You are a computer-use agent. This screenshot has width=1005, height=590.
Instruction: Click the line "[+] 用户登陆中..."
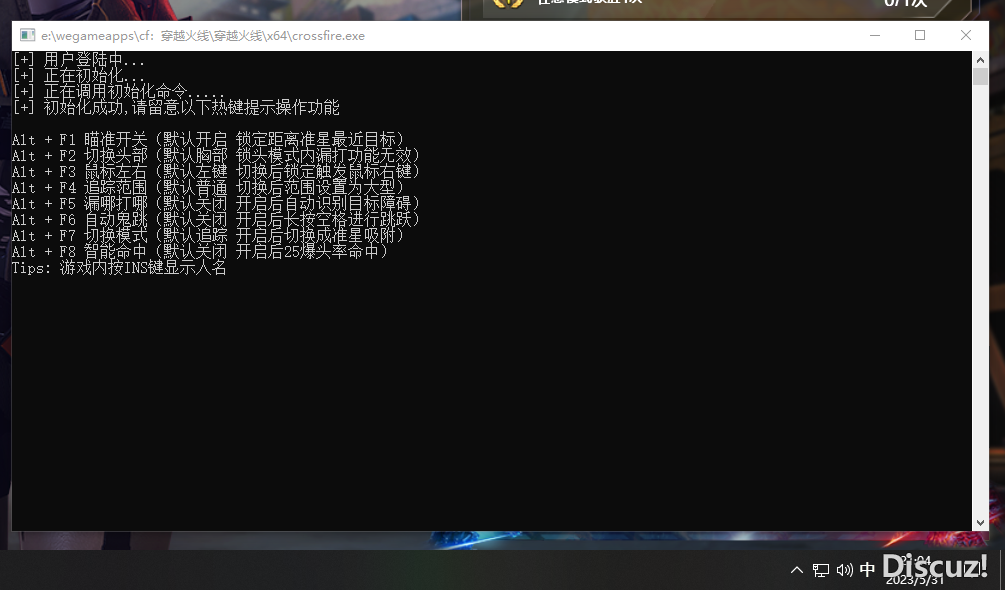(x=79, y=60)
